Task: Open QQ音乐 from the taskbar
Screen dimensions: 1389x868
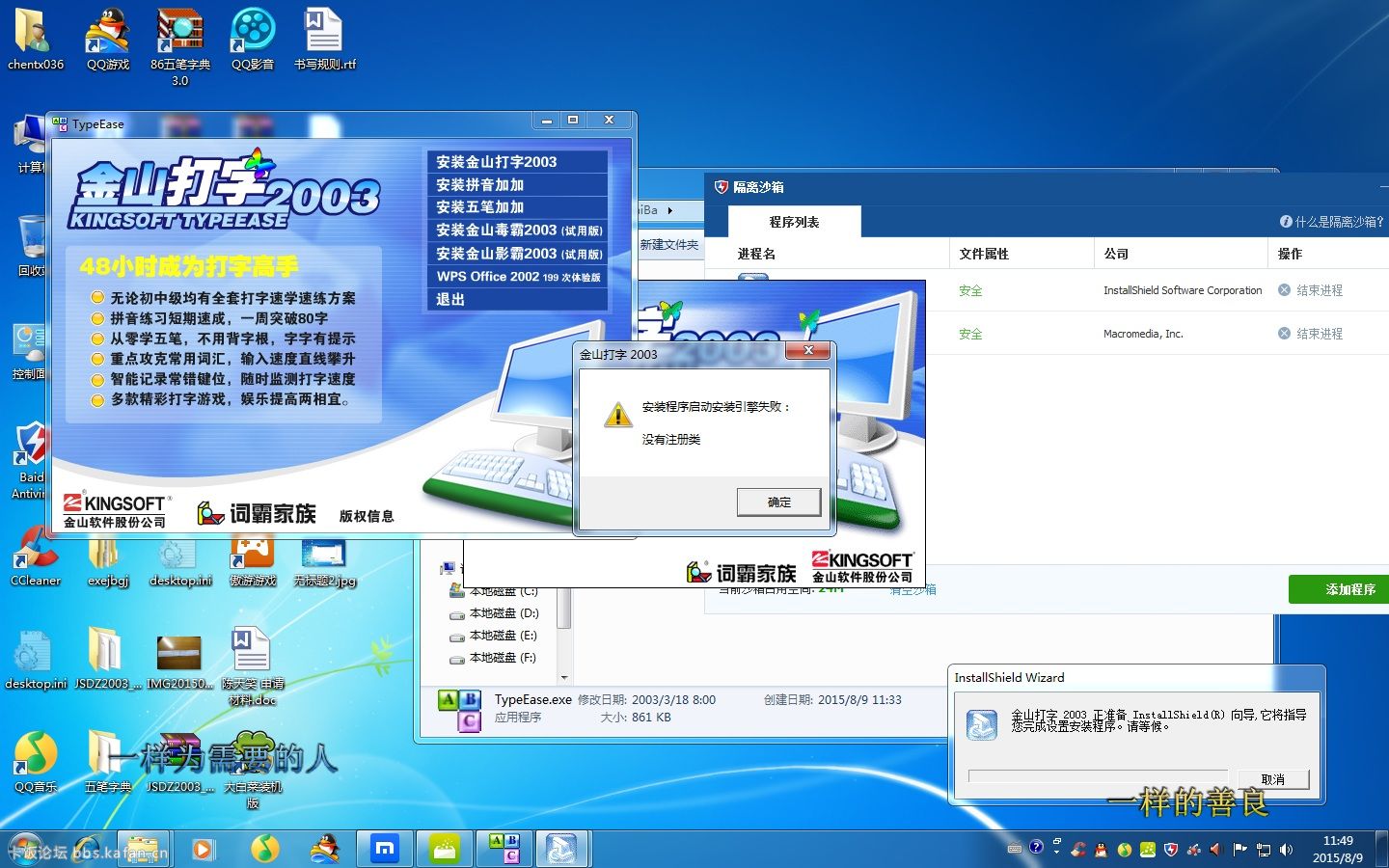Action: (x=264, y=849)
